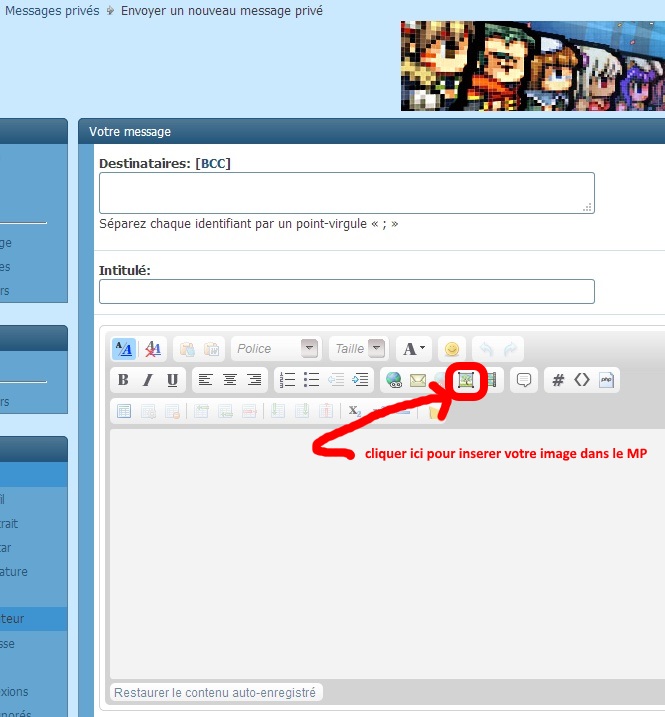This screenshot has width=665, height=717.
Task: Click into the Intitulé subject field
Action: coord(346,291)
